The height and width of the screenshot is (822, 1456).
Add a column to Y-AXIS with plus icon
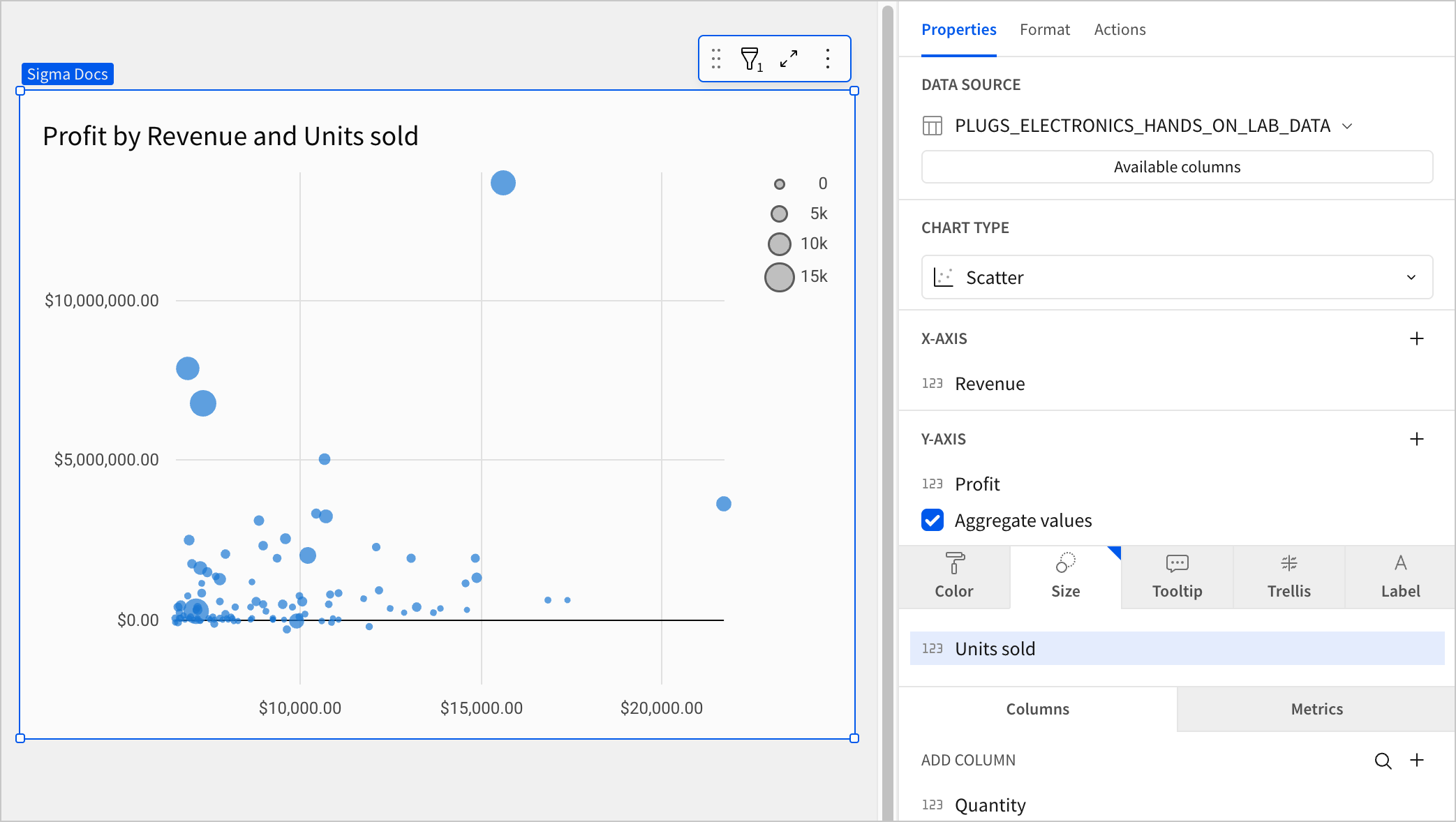(x=1417, y=439)
